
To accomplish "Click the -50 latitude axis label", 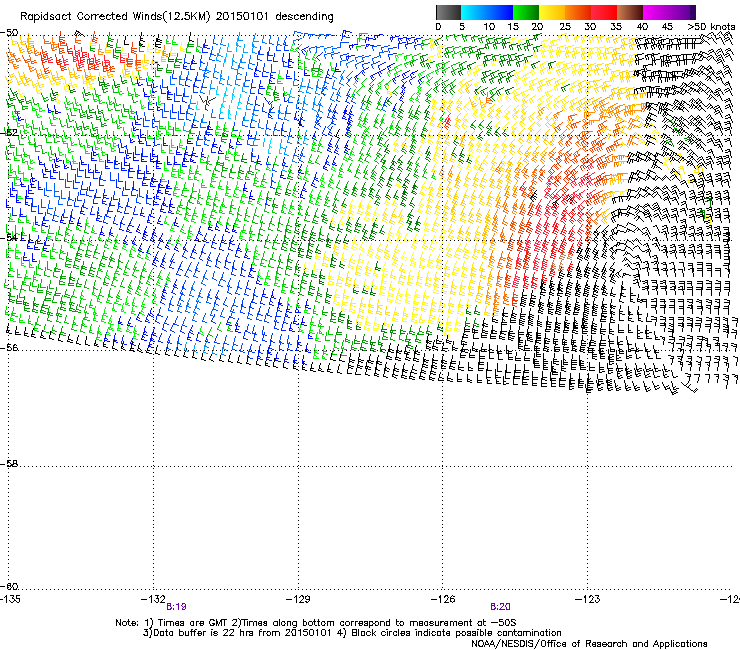I will click(9, 33).
